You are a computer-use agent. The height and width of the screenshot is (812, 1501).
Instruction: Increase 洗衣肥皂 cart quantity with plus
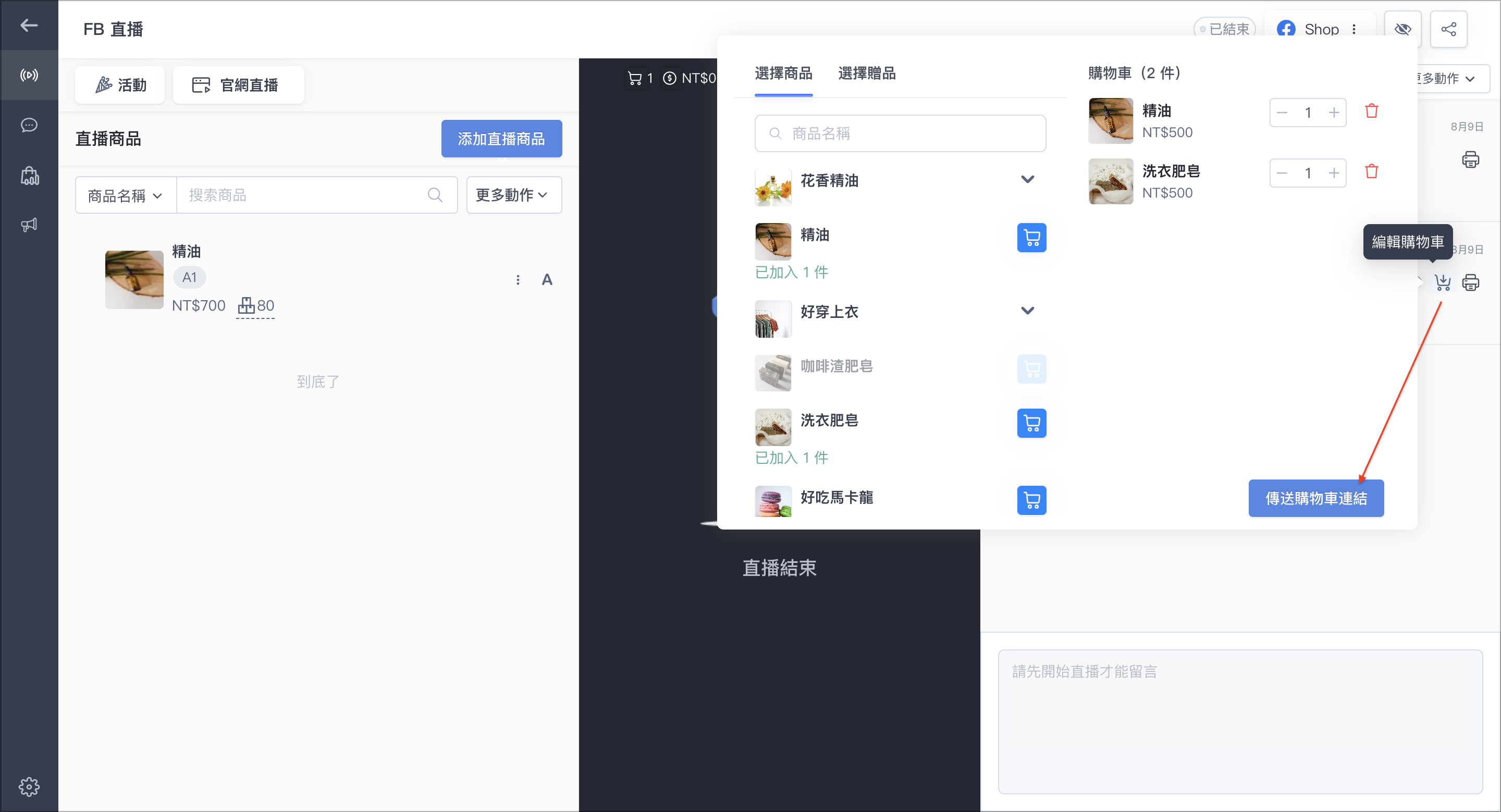point(1333,173)
